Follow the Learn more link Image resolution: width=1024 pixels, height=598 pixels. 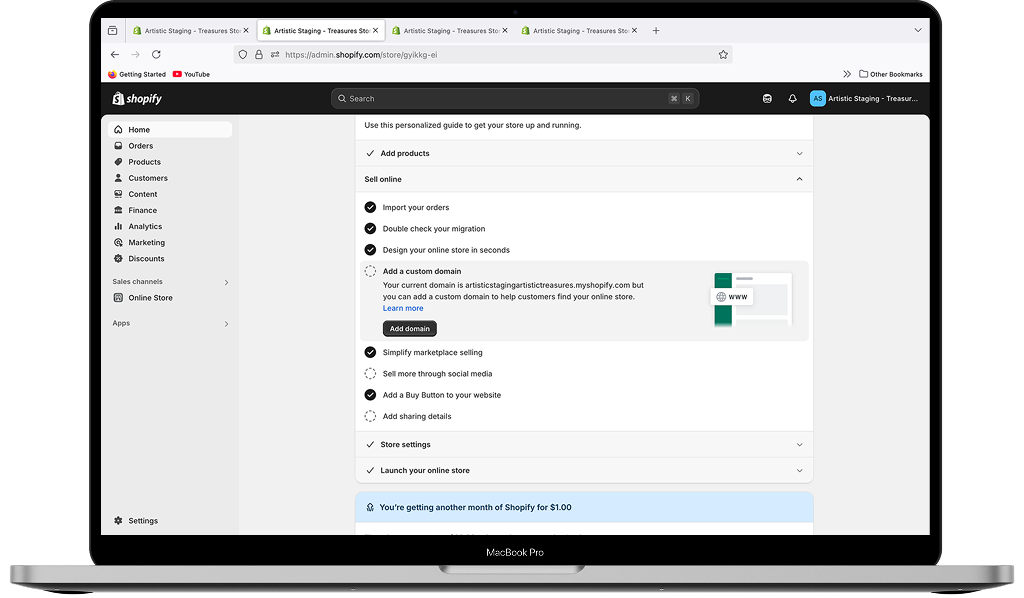coord(403,308)
